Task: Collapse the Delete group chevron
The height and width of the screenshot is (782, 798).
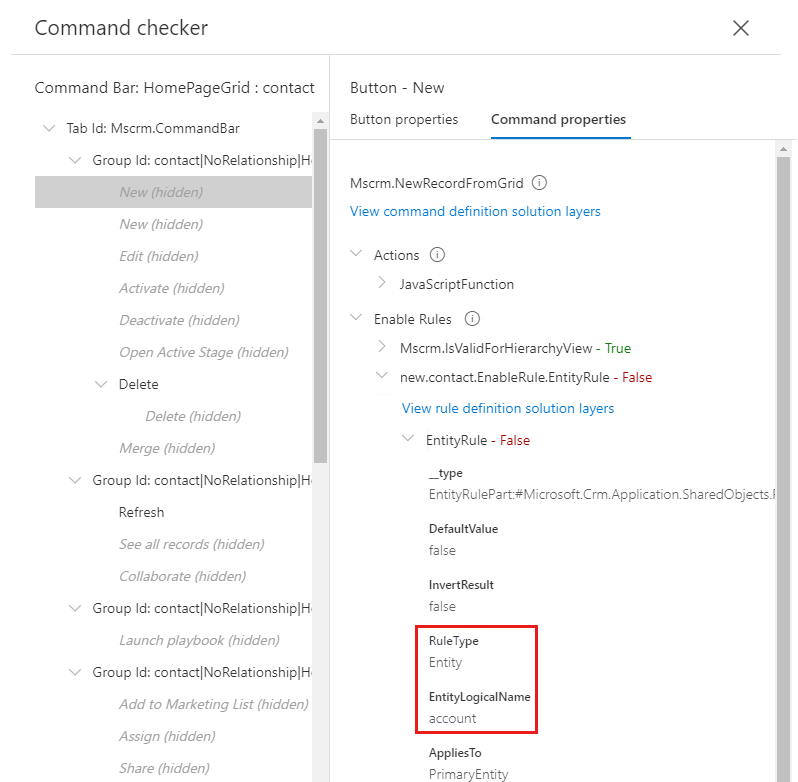Action: point(100,384)
